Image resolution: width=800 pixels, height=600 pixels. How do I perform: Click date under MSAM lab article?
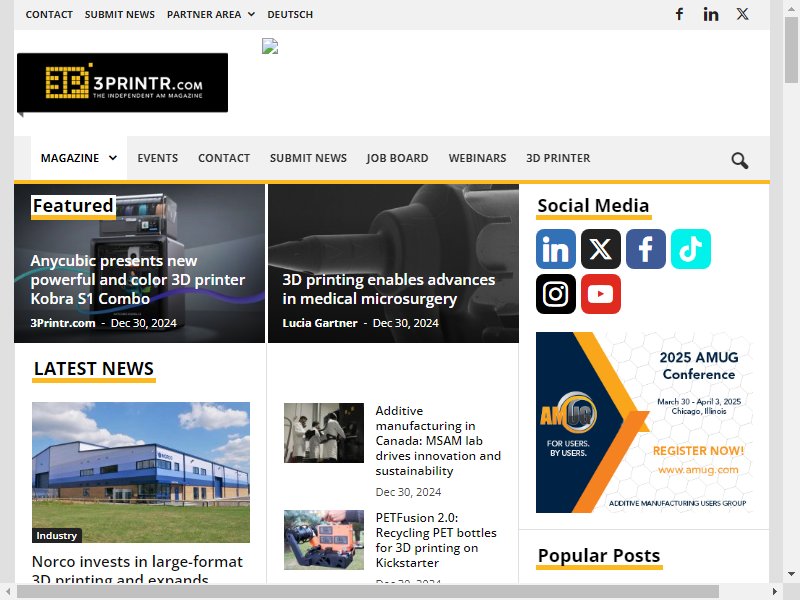click(408, 492)
